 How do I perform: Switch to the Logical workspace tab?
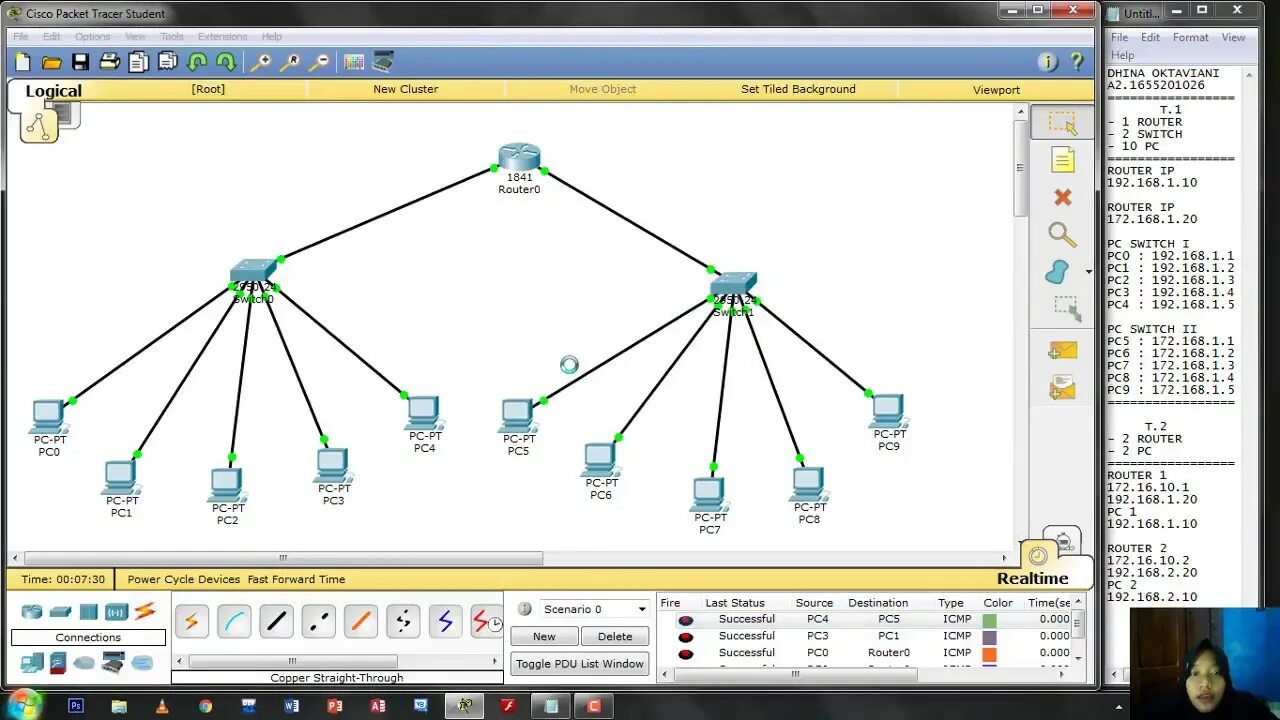pos(53,91)
